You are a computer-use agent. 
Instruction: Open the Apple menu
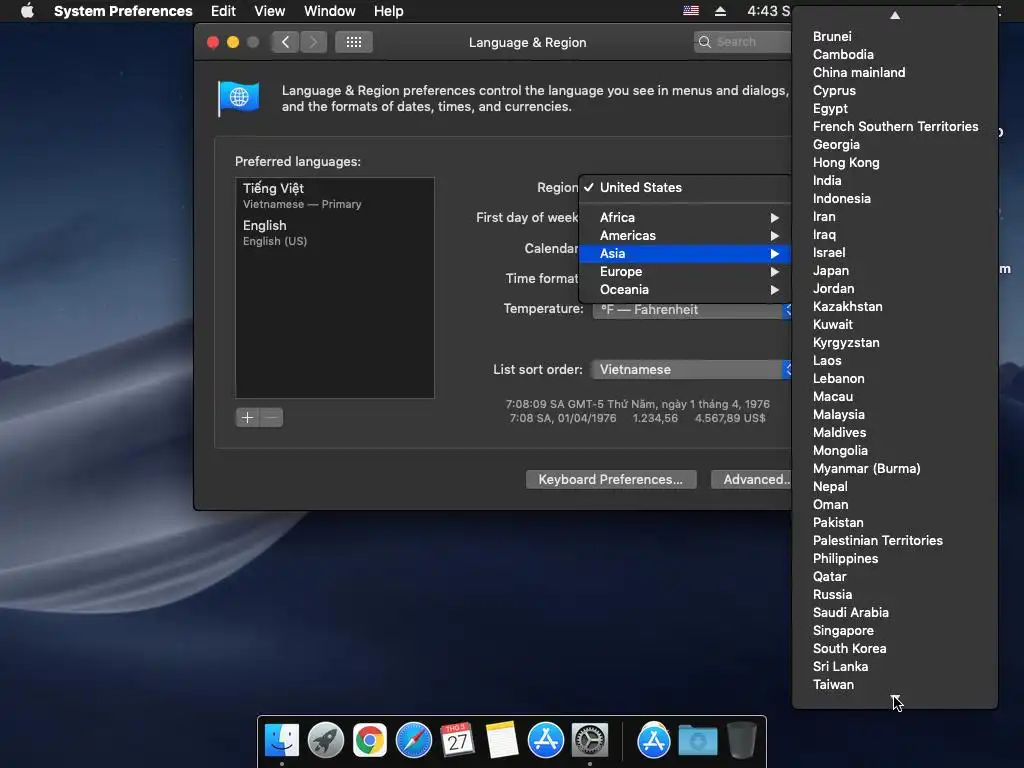pos(27,11)
